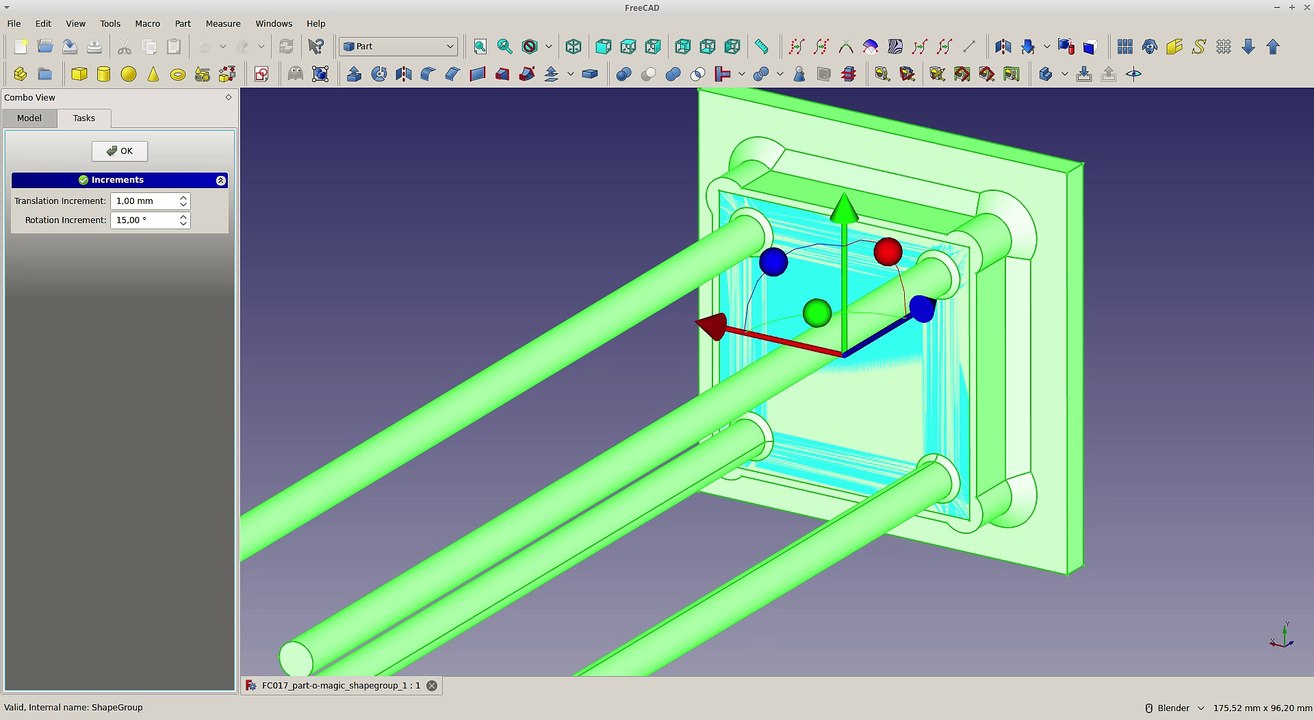Click the yellow S-shaped toolbar icon

[x=1198, y=46]
